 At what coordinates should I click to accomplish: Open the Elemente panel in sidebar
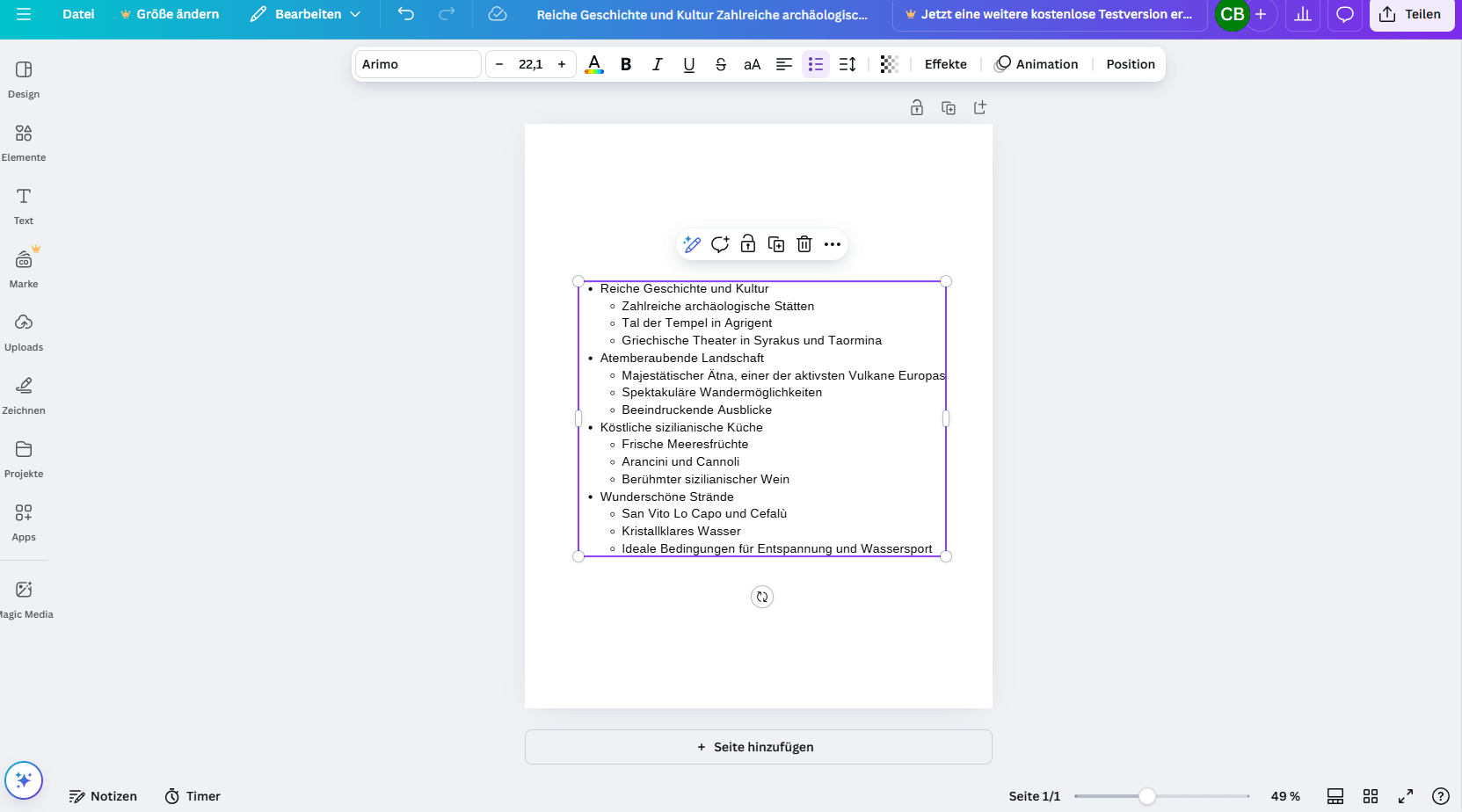coord(24,142)
